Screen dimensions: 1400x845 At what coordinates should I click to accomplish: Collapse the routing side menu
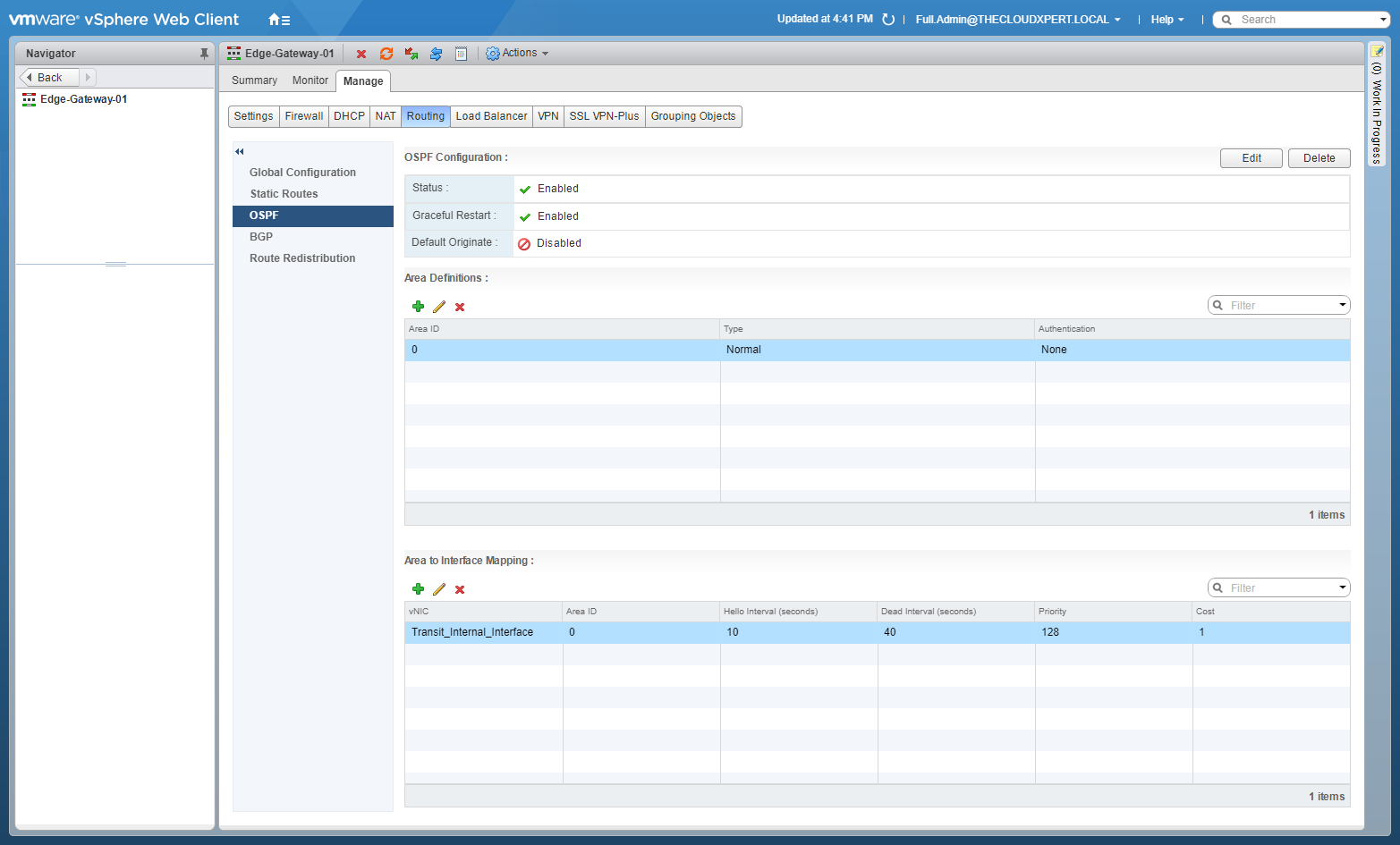pos(240,152)
